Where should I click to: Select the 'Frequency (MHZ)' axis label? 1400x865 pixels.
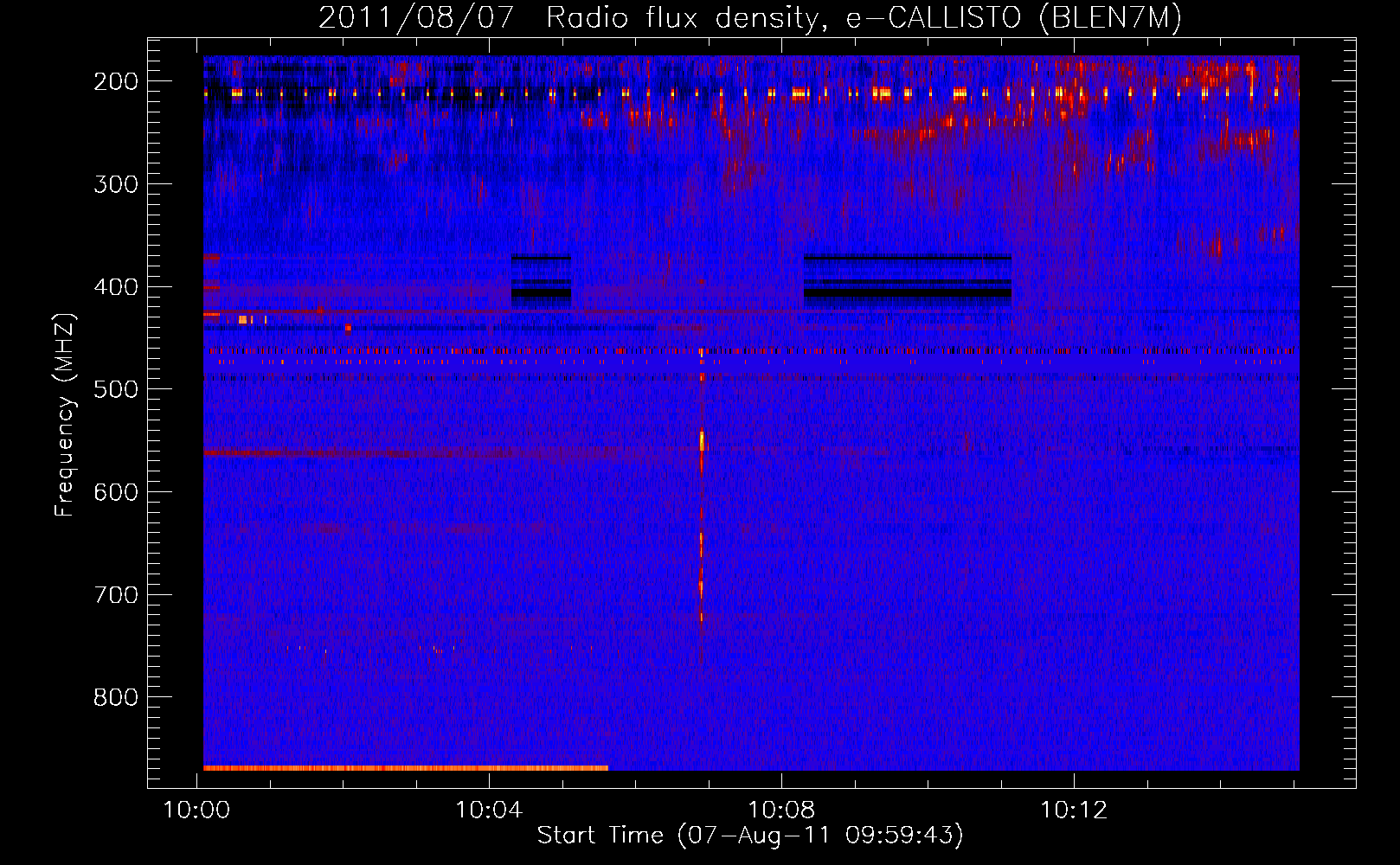[x=65, y=415]
